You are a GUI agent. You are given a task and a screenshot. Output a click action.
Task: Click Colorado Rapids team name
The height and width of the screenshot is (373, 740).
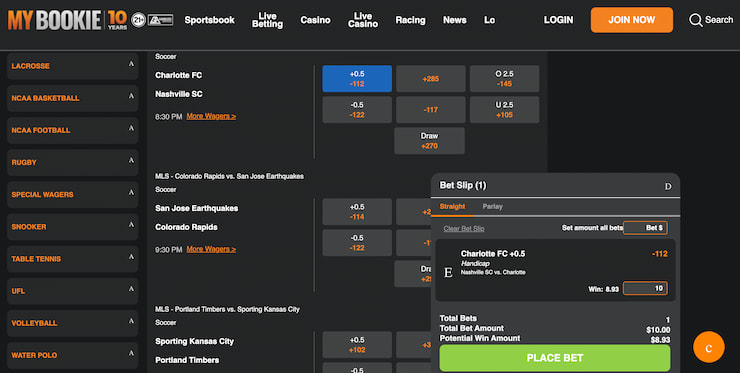[186, 227]
